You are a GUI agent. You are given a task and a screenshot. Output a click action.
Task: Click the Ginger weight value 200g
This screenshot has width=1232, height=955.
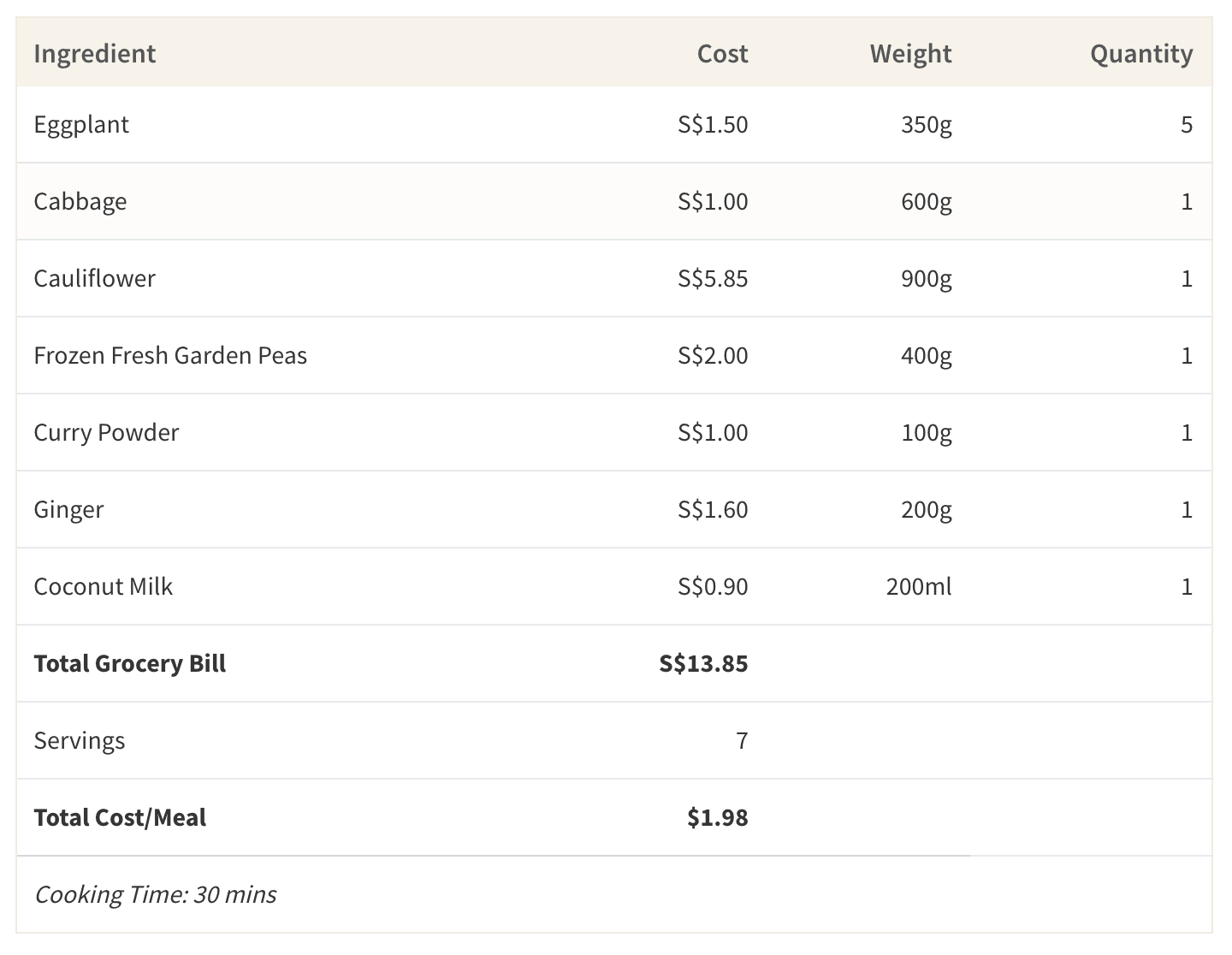926,510
